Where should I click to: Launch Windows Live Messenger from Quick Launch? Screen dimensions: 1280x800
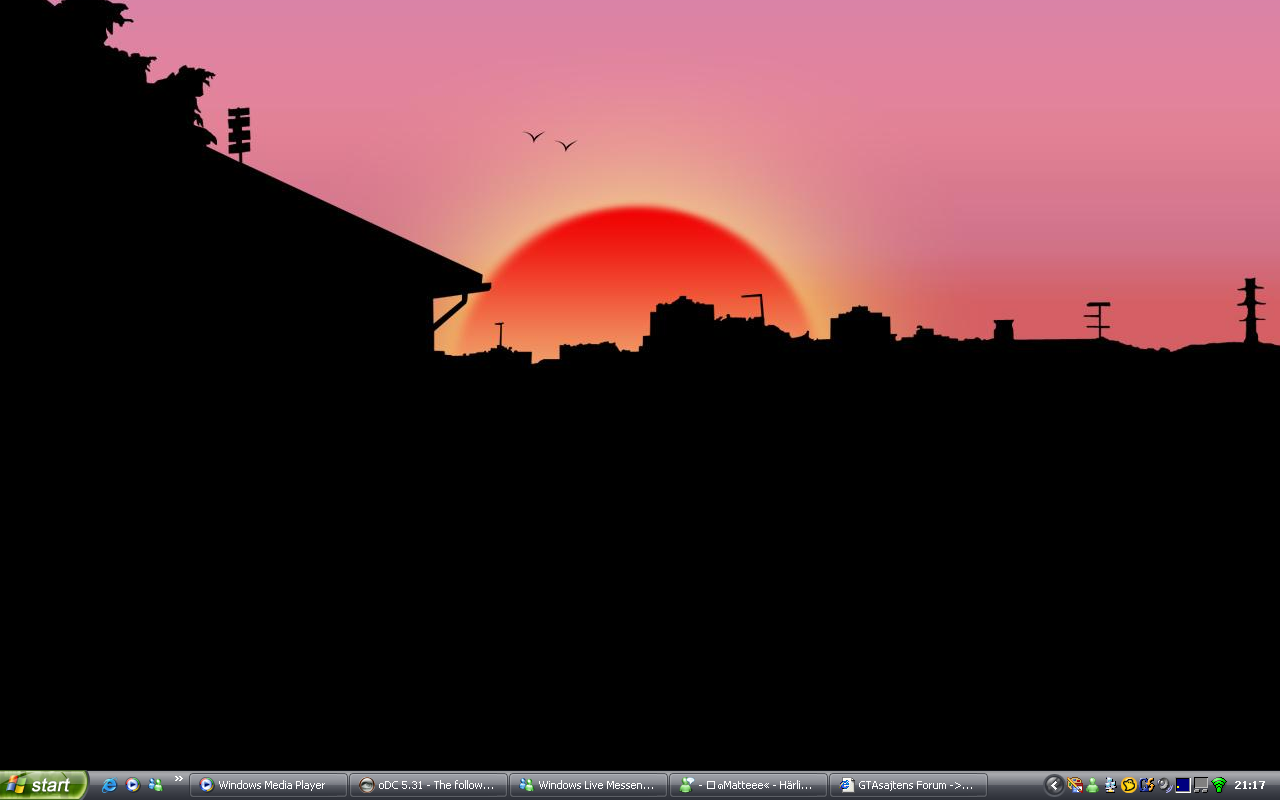click(155, 785)
